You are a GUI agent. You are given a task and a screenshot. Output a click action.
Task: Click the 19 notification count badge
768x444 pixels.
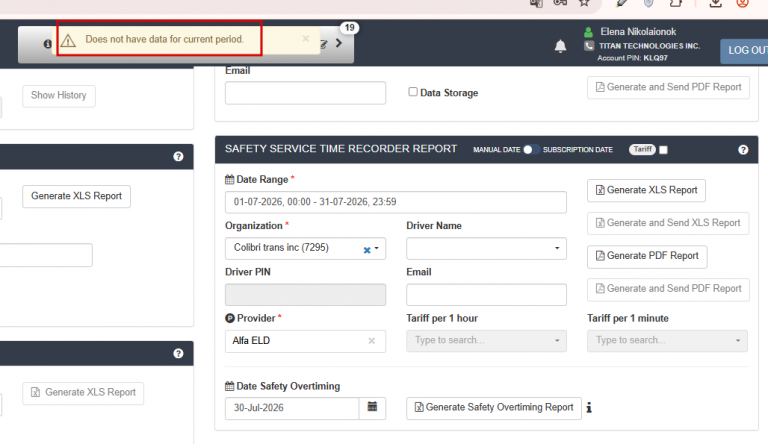point(349,27)
